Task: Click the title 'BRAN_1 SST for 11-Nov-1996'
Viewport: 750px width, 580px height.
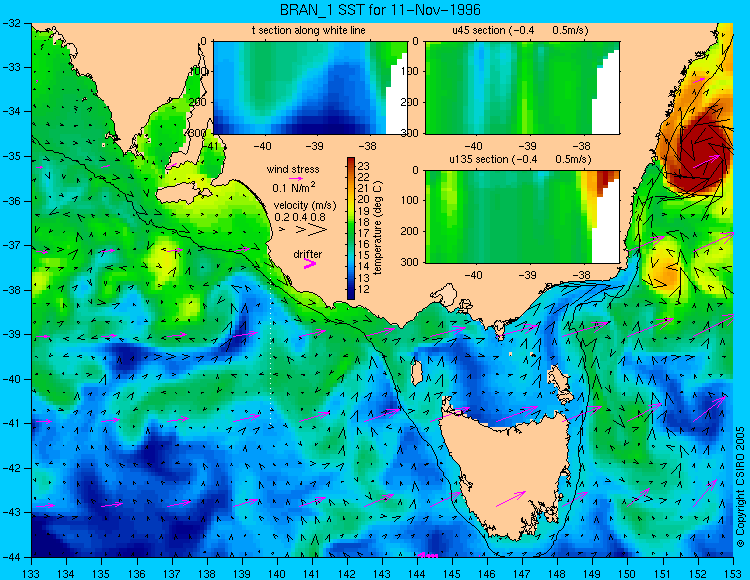Action: click(x=380, y=10)
